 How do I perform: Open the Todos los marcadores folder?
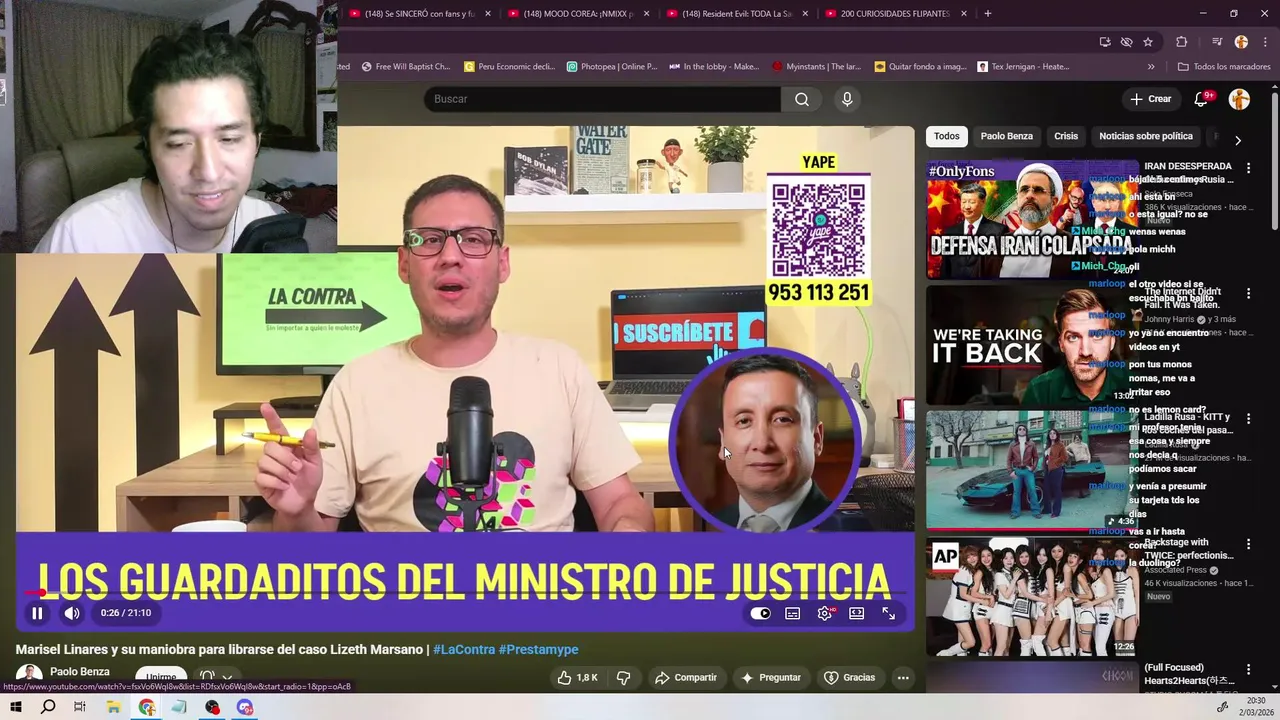point(1224,67)
